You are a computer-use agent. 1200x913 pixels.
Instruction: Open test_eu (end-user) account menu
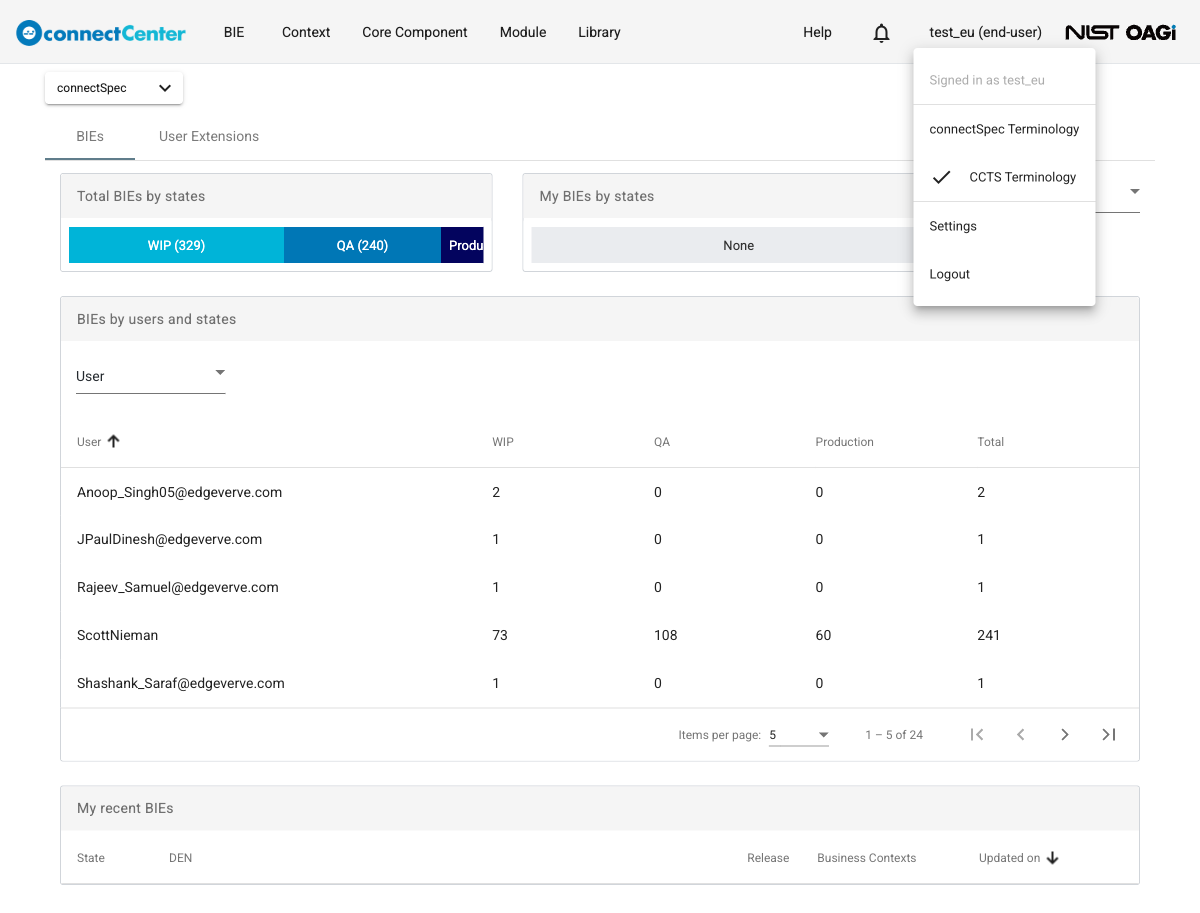pos(985,32)
